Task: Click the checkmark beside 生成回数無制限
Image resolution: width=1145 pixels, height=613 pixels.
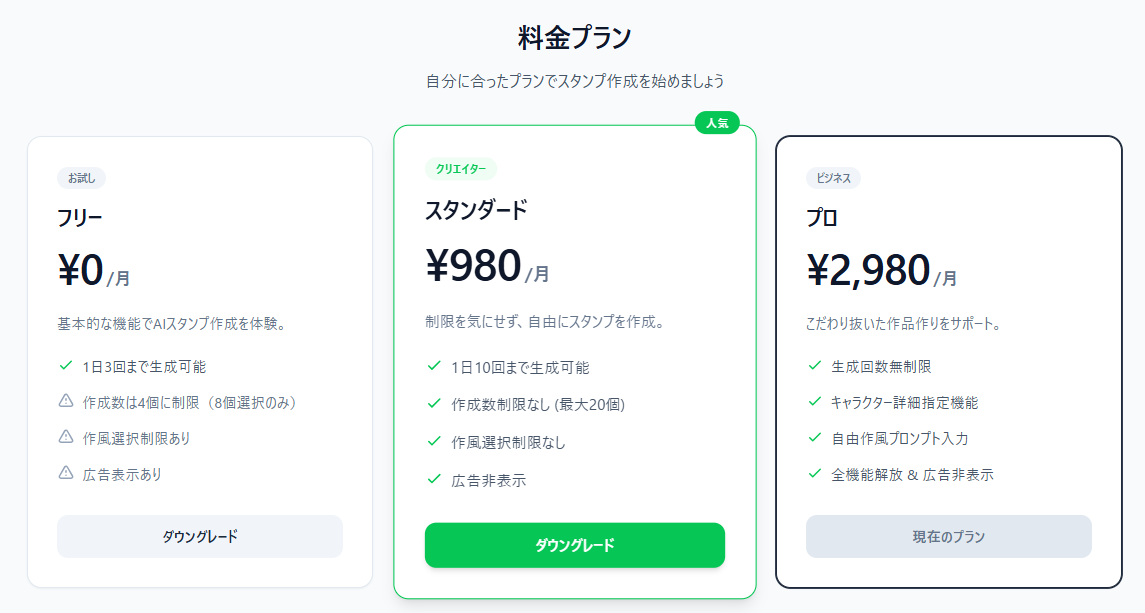Action: click(x=815, y=366)
